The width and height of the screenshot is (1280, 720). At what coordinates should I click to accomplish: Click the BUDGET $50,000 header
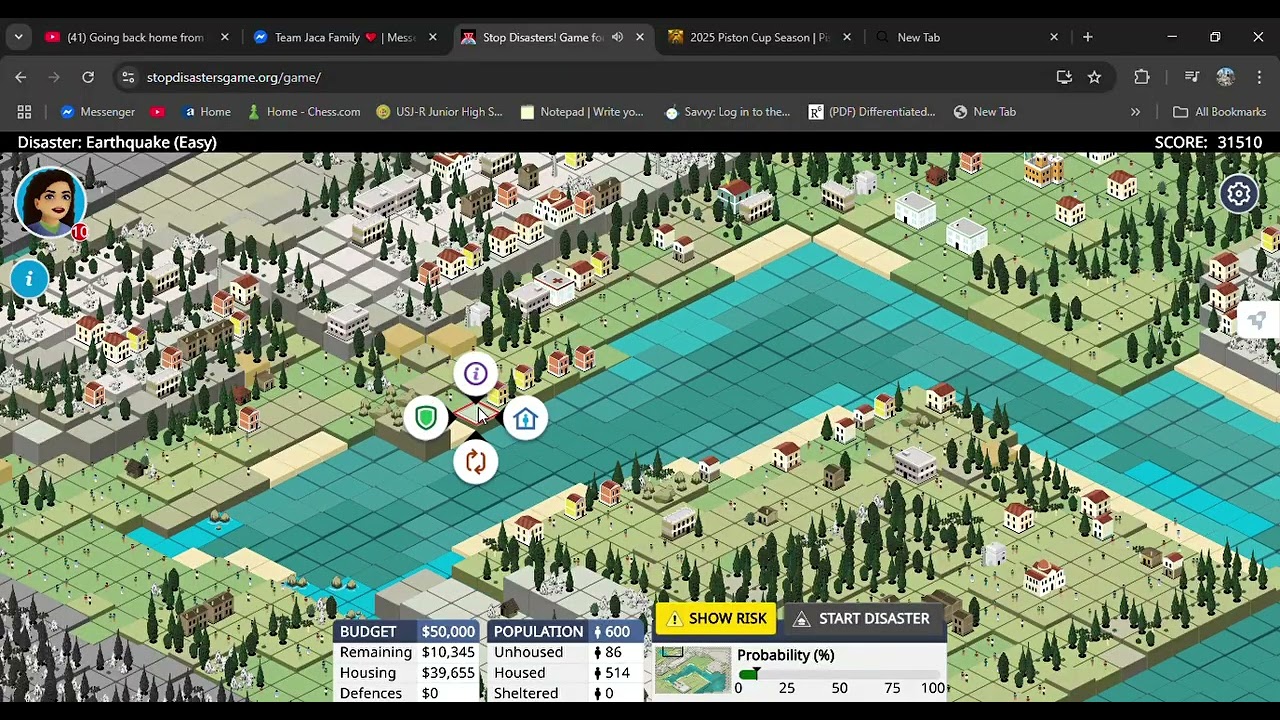click(407, 632)
